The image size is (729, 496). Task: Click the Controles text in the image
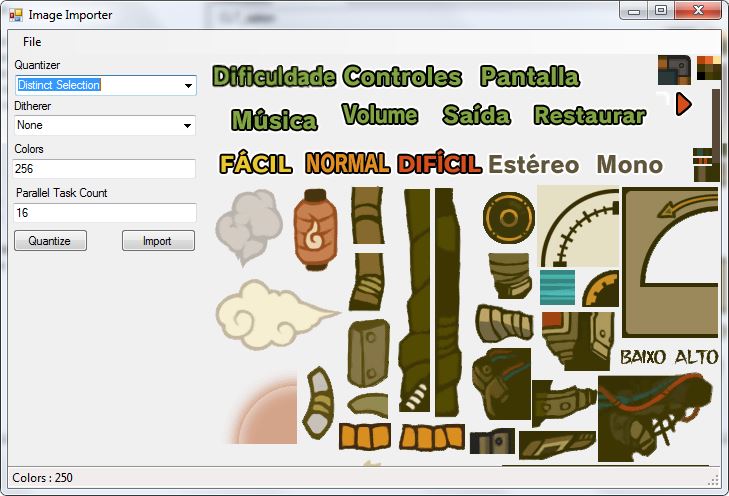click(x=402, y=76)
